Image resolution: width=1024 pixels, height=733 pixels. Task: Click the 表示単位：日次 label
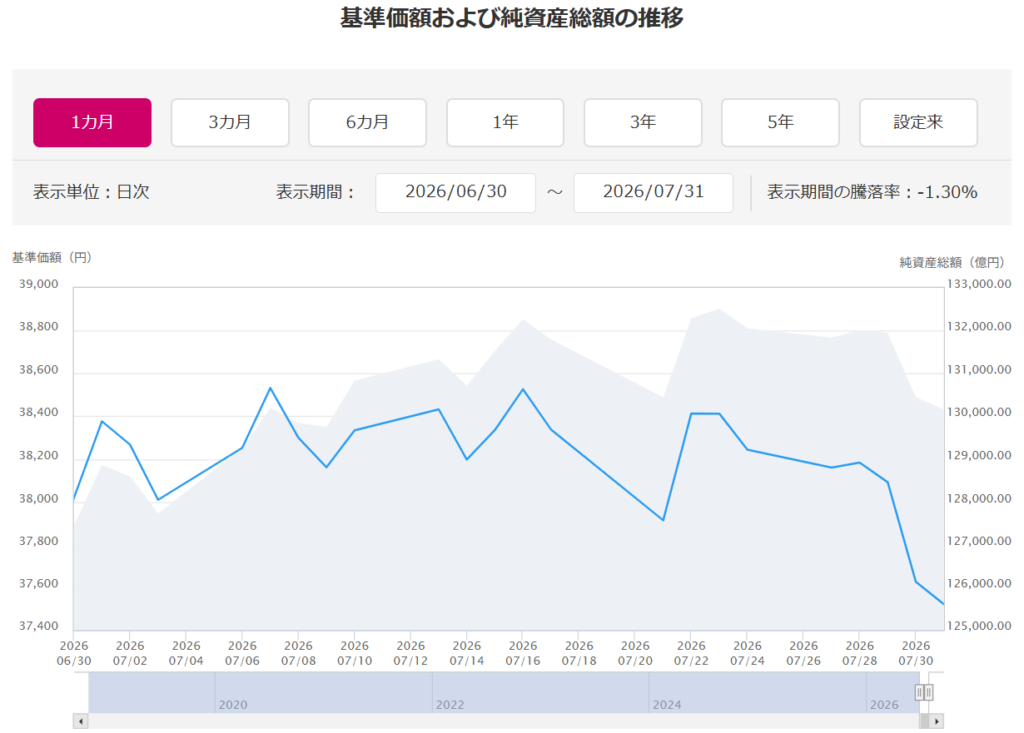click(x=91, y=192)
